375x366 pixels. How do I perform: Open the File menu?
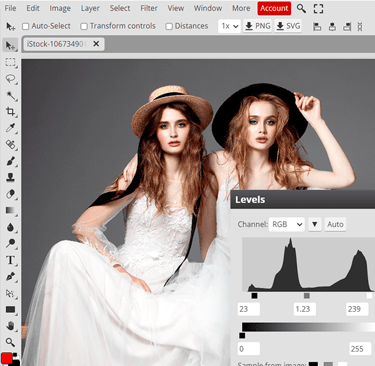coord(10,8)
